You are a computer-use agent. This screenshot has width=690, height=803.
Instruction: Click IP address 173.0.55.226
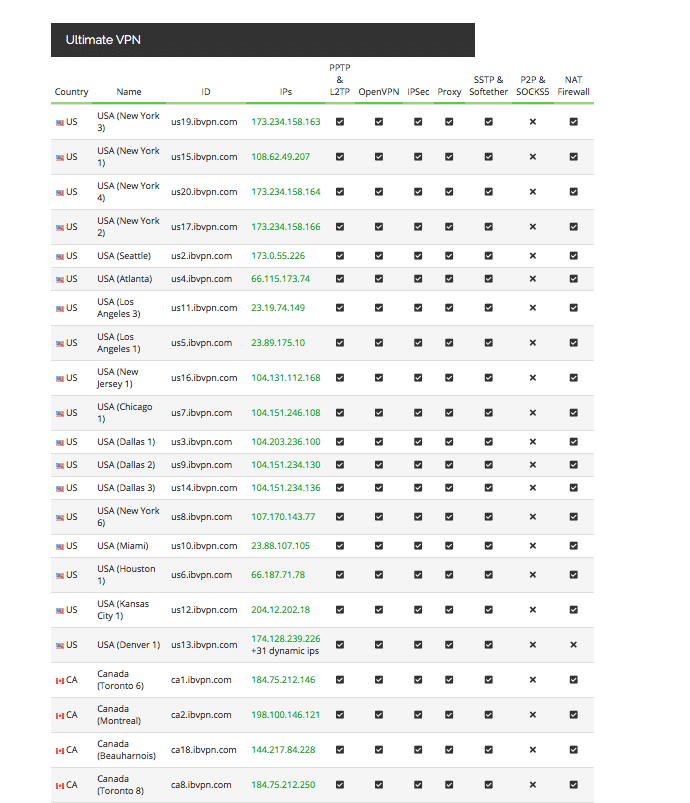[278, 256]
